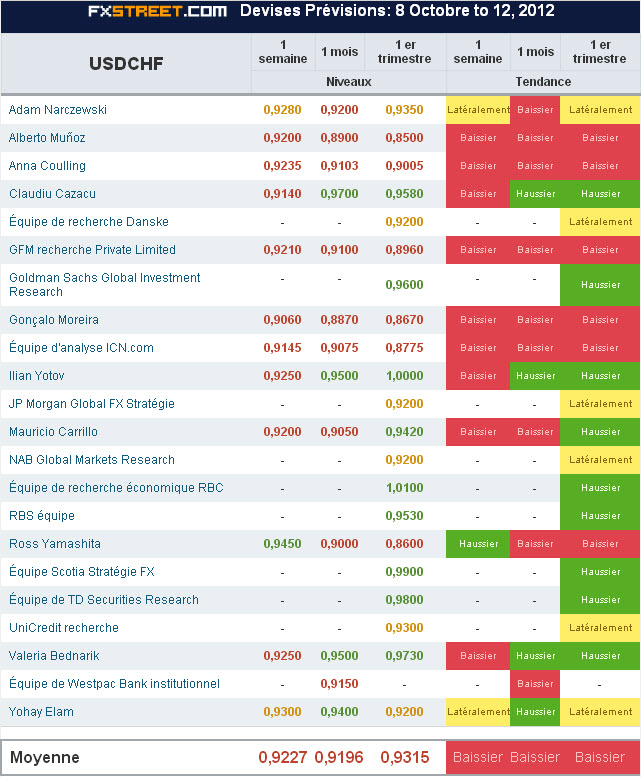Screen dimensions: 641x777
Task: Click the Moyenne row label
Action: pos(45,757)
